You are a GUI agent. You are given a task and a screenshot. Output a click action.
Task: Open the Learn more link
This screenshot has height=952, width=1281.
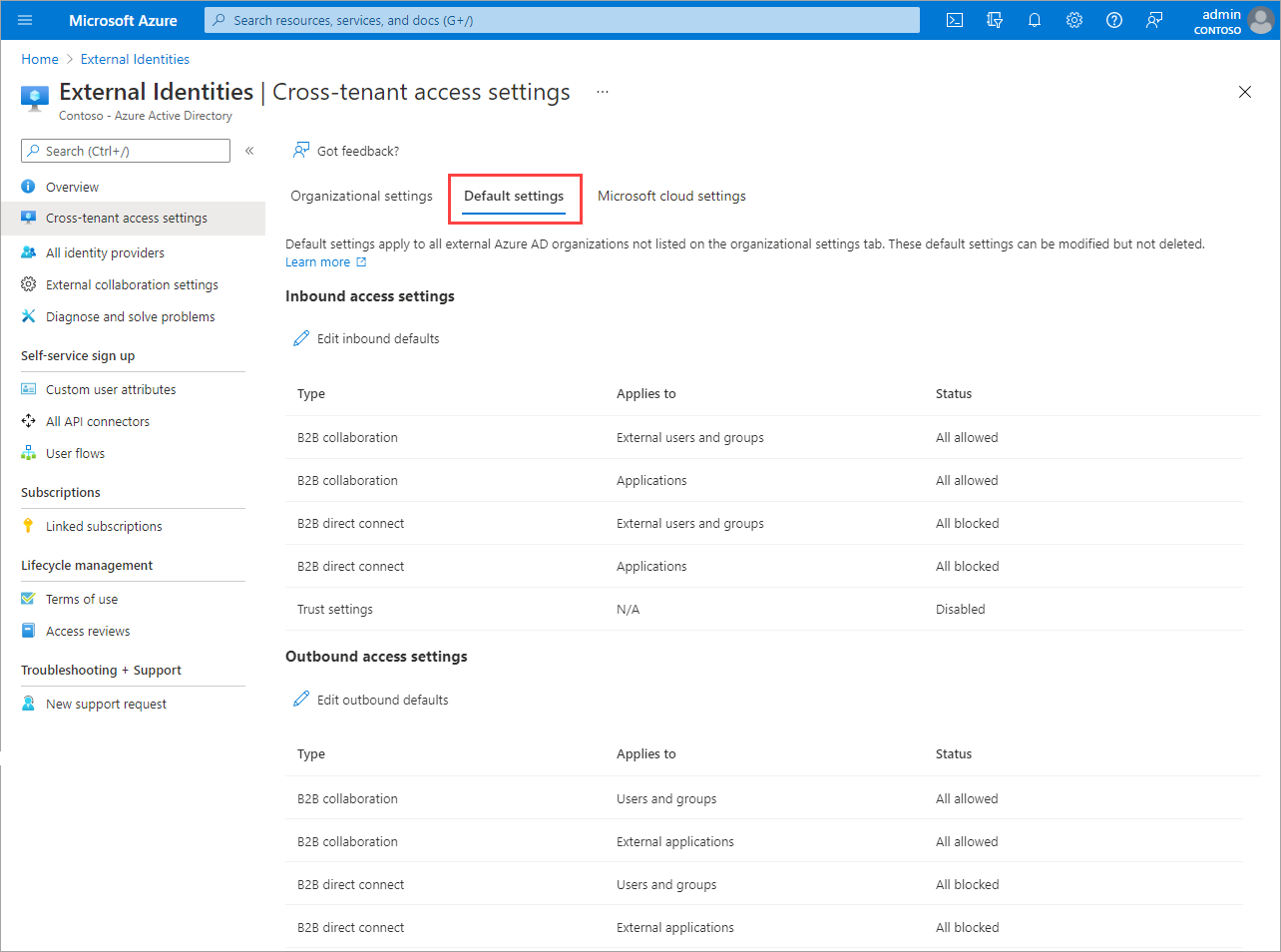(x=317, y=262)
